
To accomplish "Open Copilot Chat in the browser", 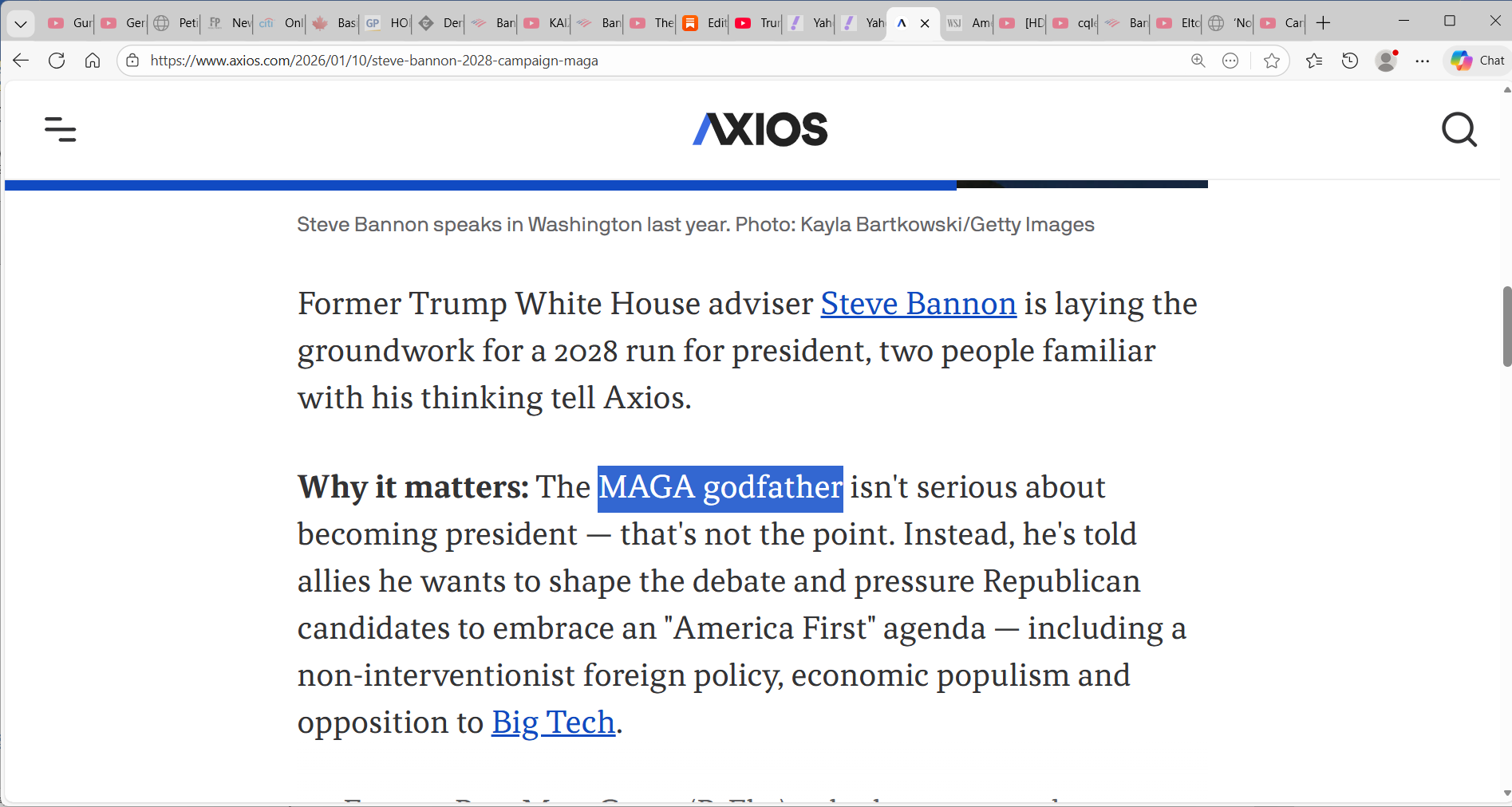I will coord(1475,61).
